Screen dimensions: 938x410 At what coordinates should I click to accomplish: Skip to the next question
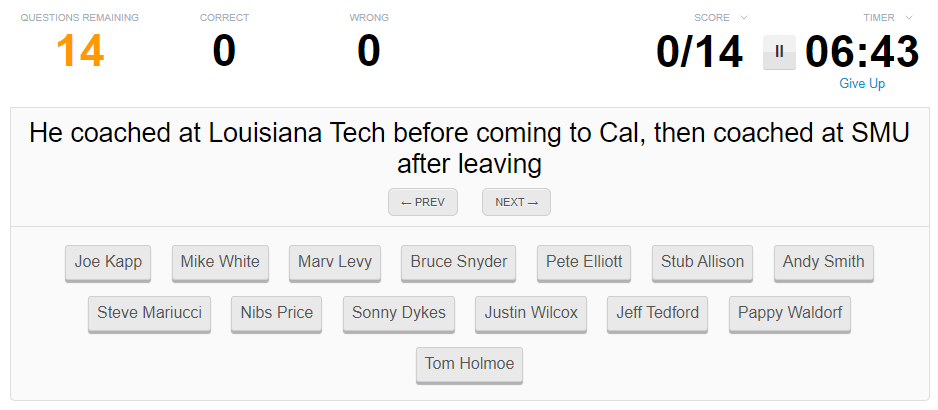tap(516, 202)
